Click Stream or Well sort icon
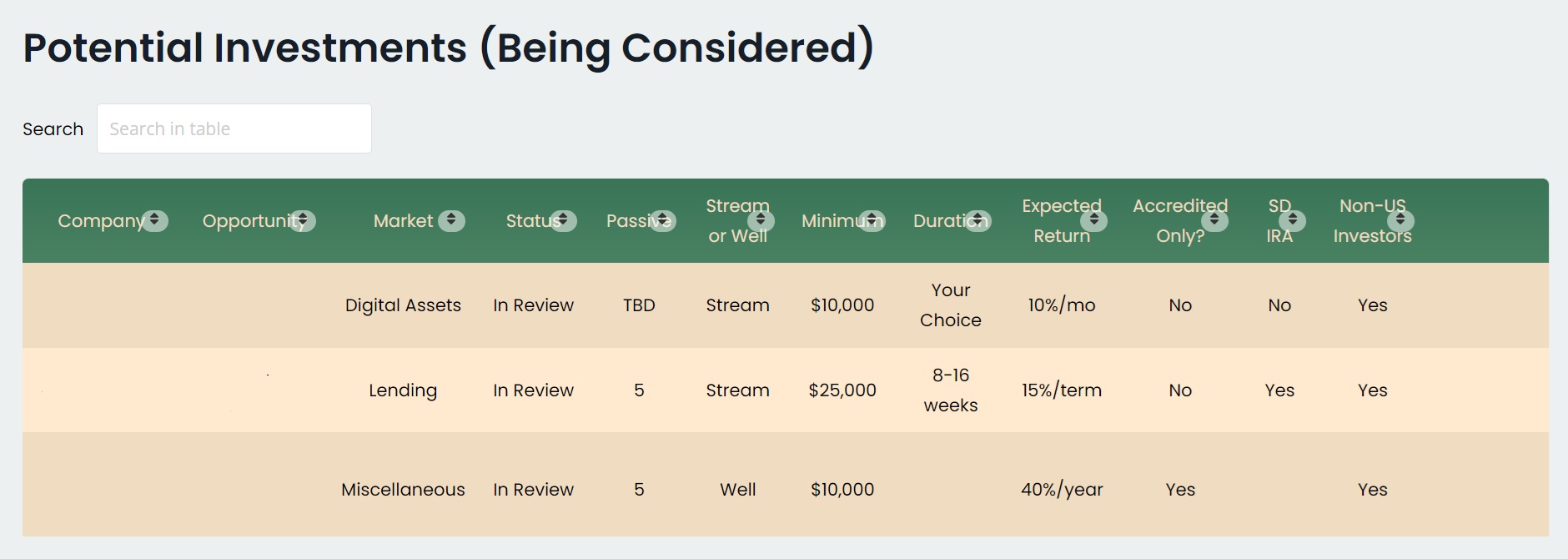The image size is (1568, 559). (761, 220)
